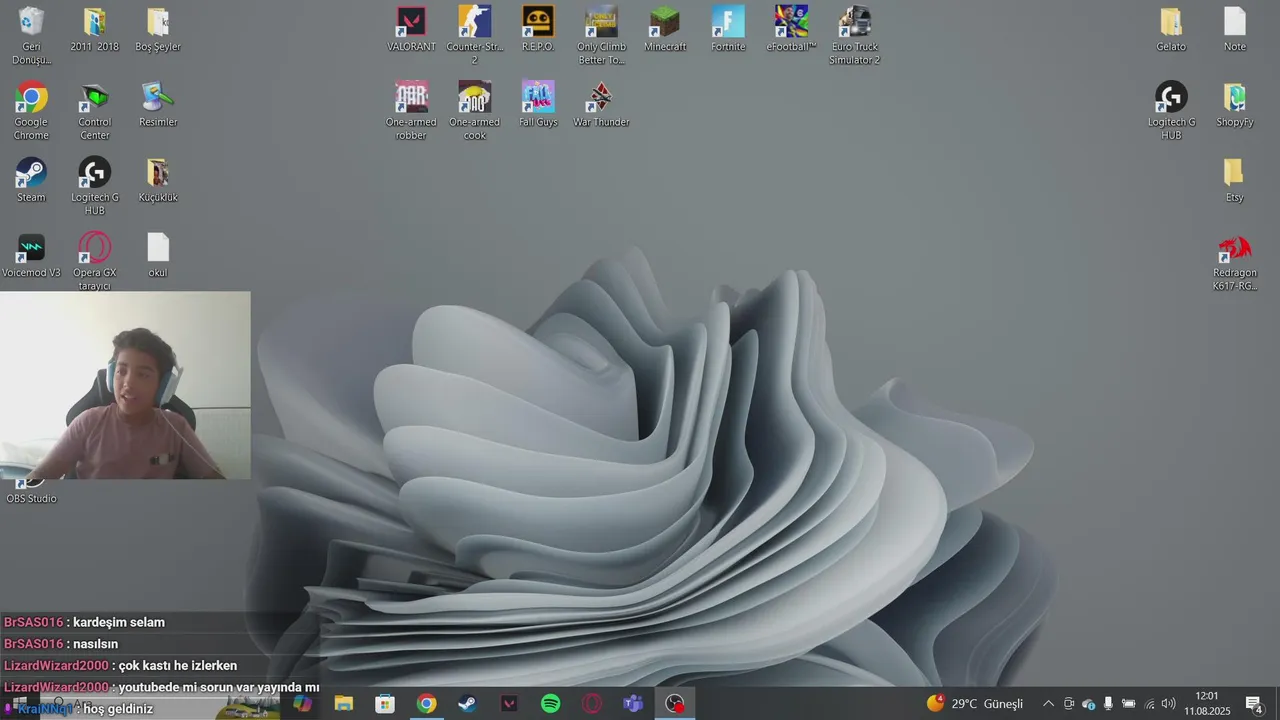The height and width of the screenshot is (720, 1280).
Task: Launch the One-armed cook shortcut
Action: pos(475,110)
